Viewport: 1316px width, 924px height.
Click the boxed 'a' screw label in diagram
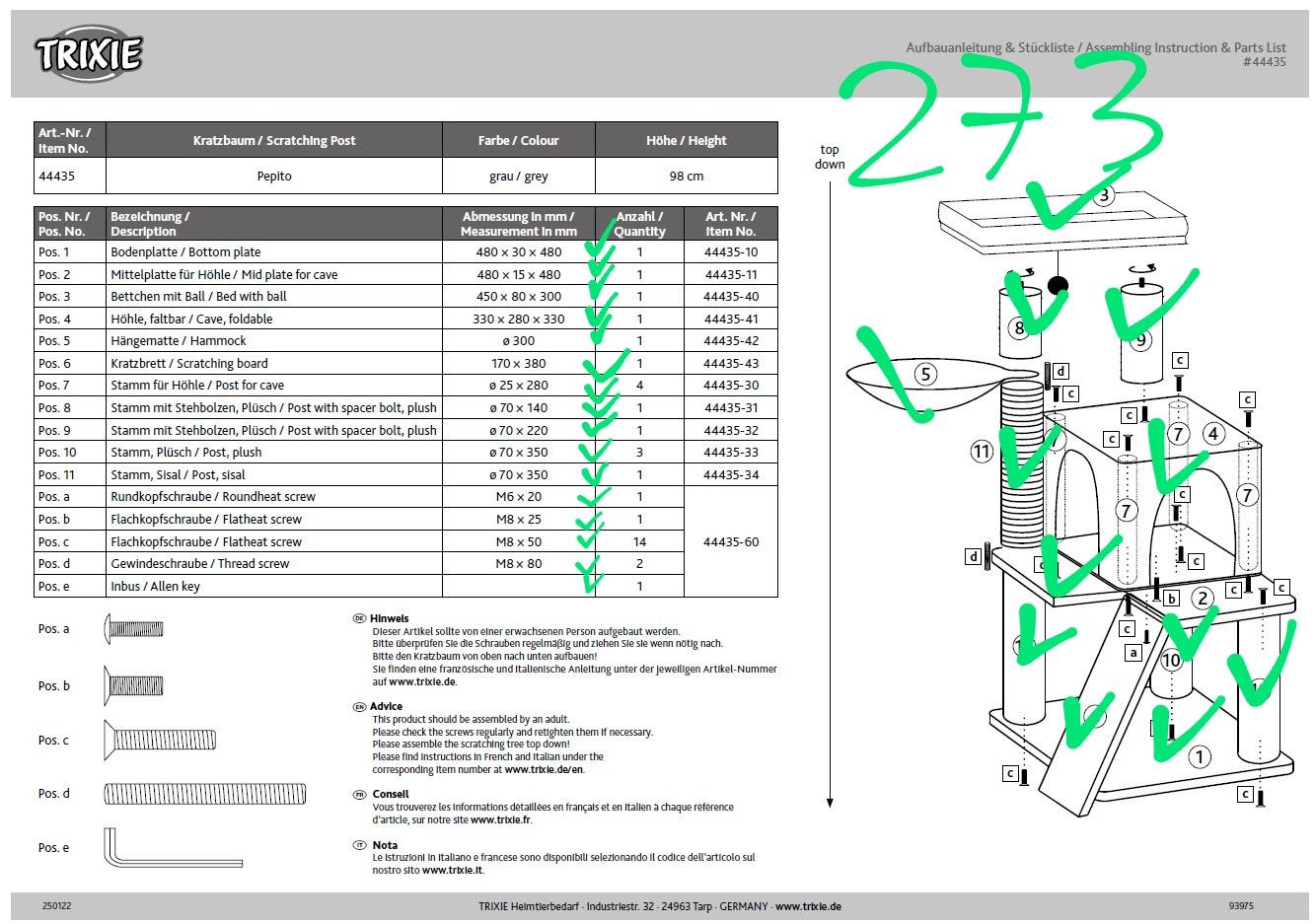tap(1133, 653)
